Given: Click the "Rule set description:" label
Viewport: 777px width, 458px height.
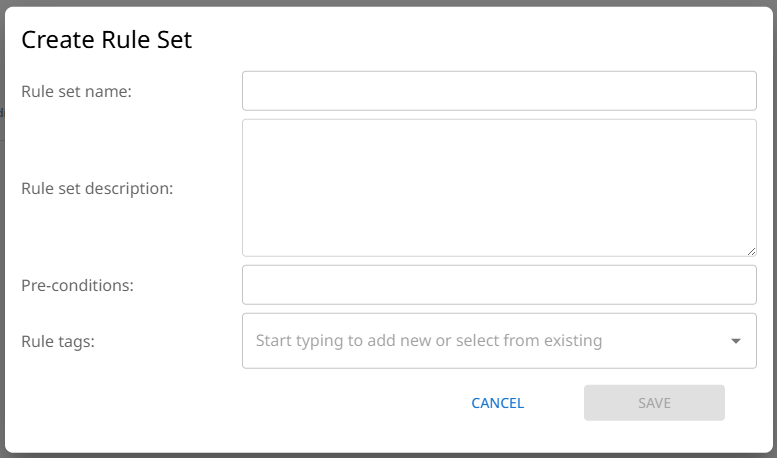Looking at the screenshot, I should [x=97, y=188].
